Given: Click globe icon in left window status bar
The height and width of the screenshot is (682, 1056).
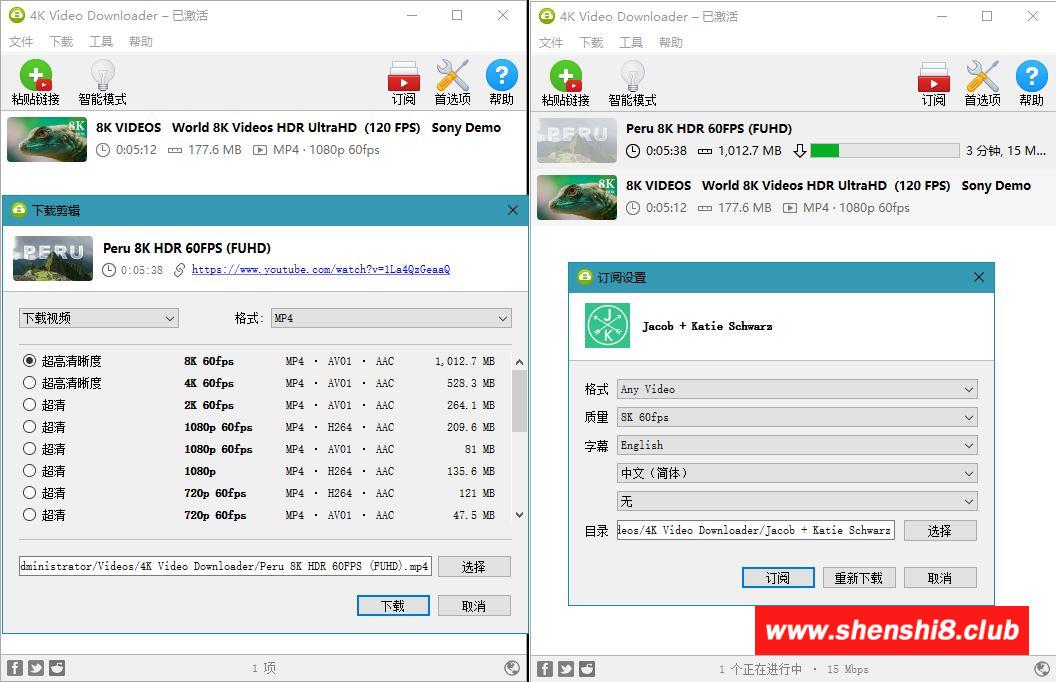Looking at the screenshot, I should click(x=512, y=668).
